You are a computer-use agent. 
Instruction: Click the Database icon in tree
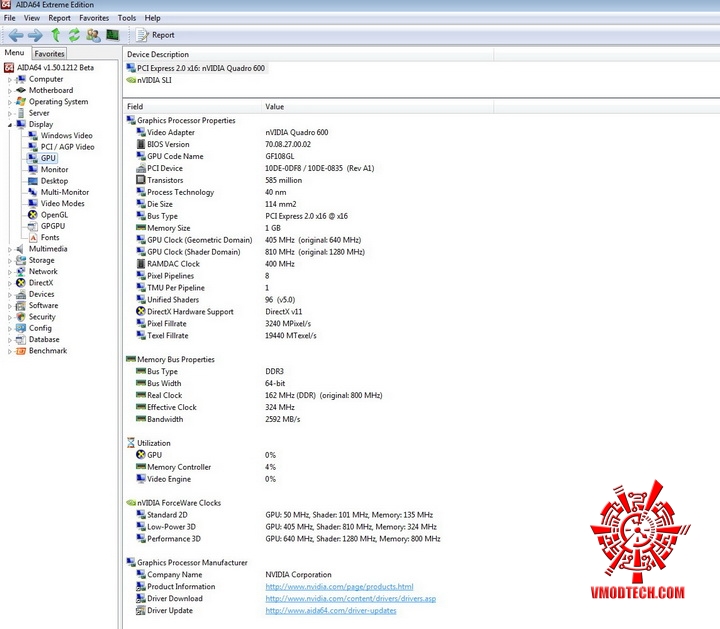point(21,339)
